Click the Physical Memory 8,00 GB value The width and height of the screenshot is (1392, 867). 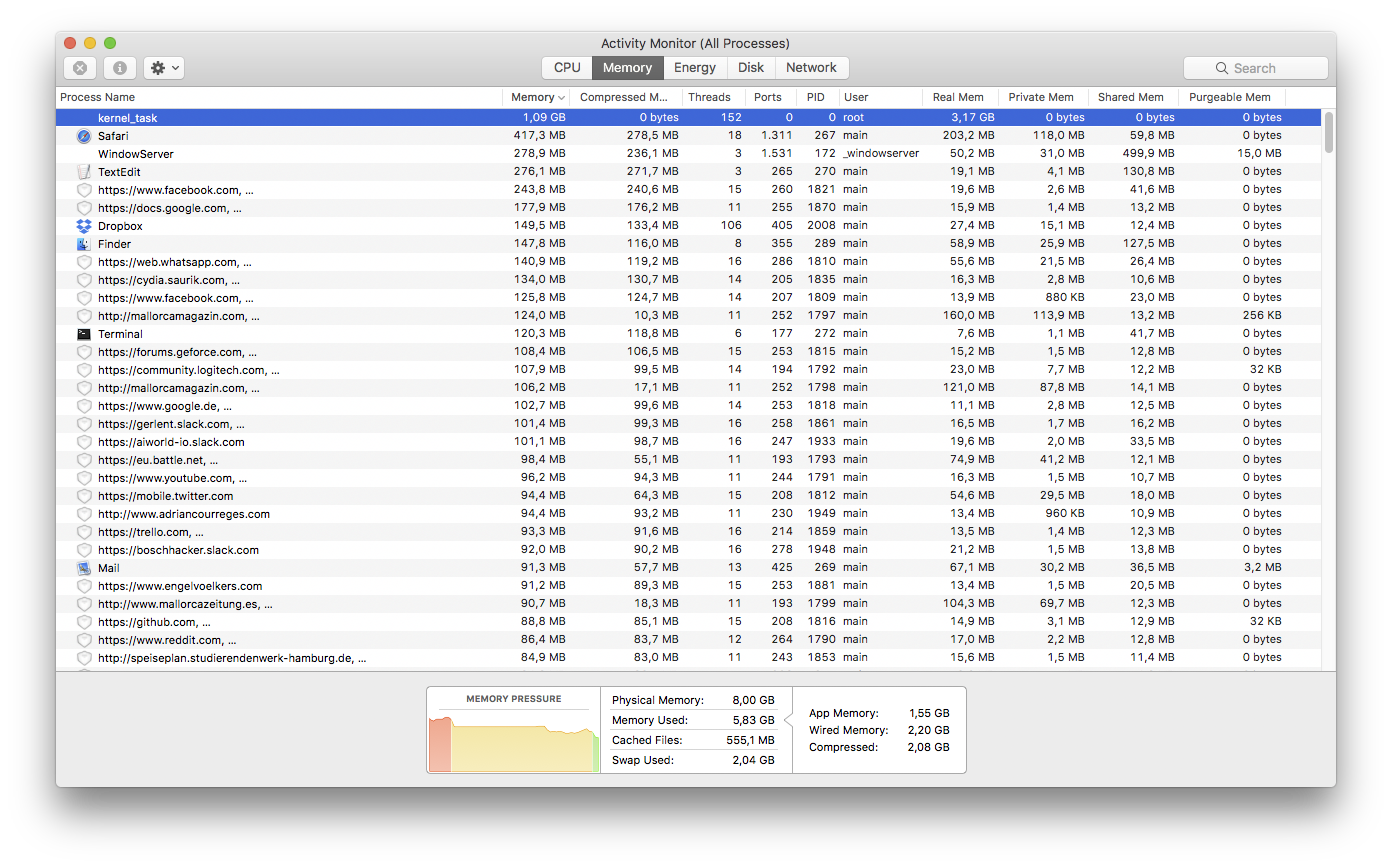coord(753,700)
